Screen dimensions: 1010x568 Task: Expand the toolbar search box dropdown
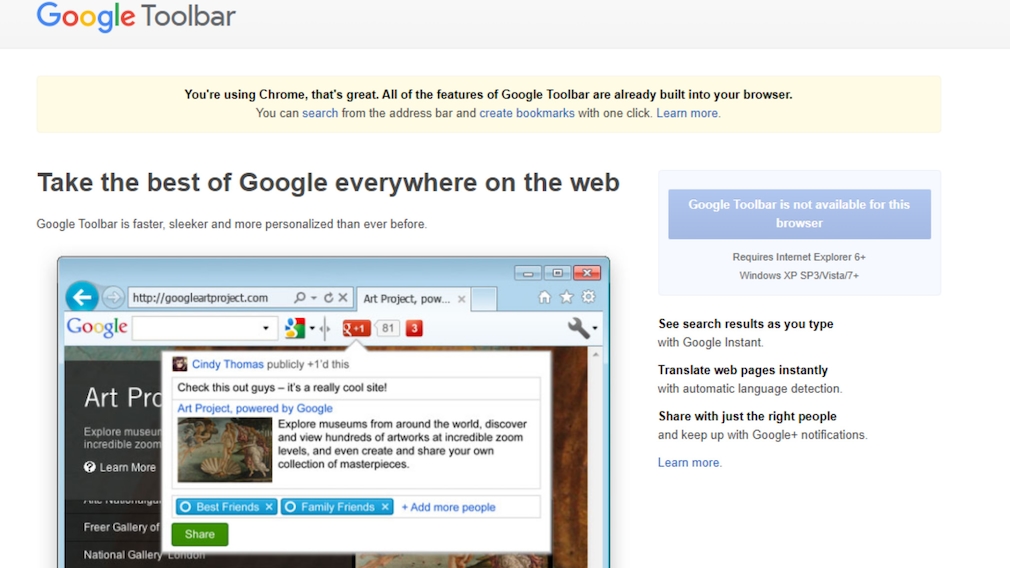(265, 328)
